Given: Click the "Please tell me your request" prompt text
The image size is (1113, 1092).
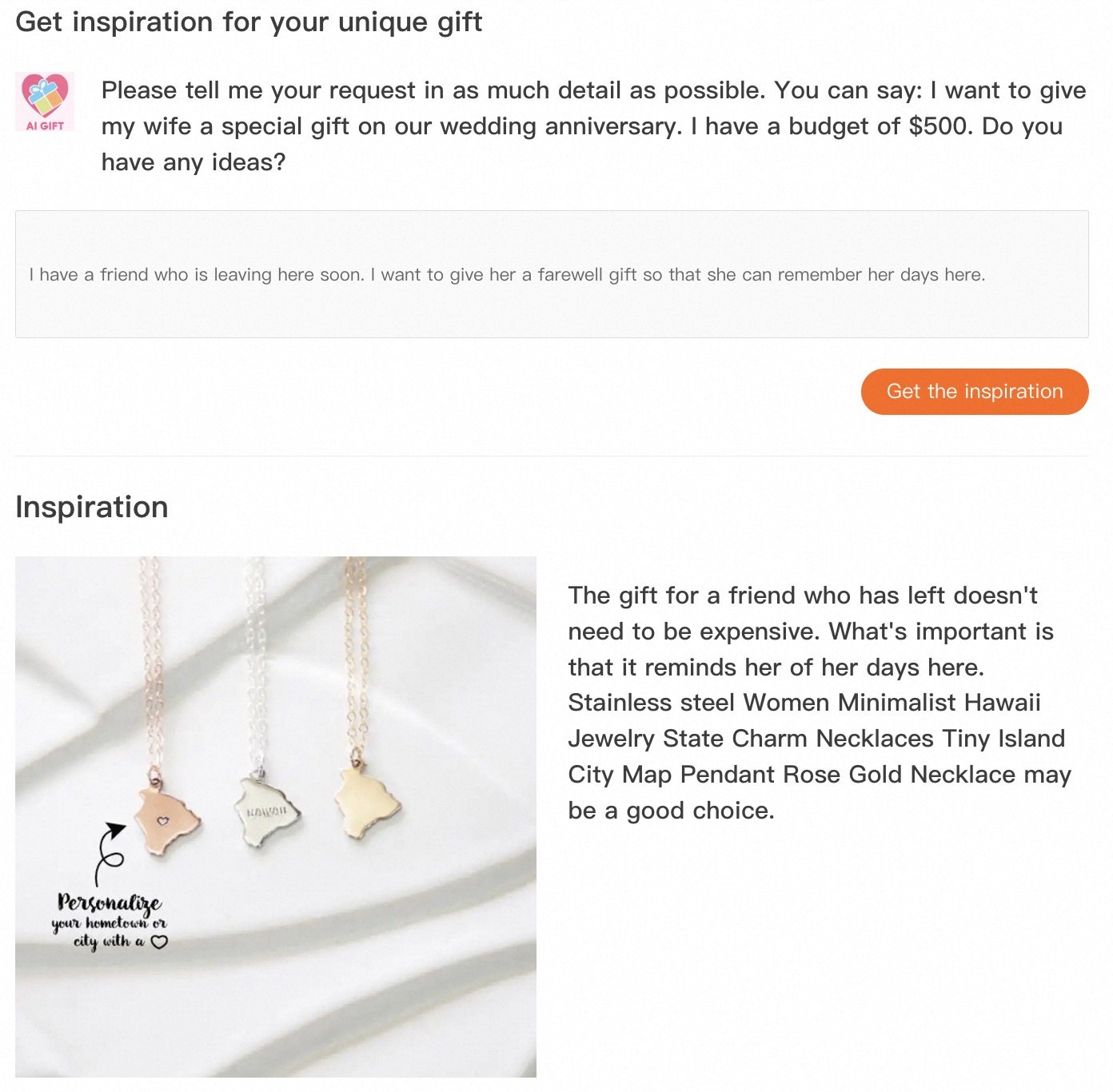Looking at the screenshot, I should (593, 126).
